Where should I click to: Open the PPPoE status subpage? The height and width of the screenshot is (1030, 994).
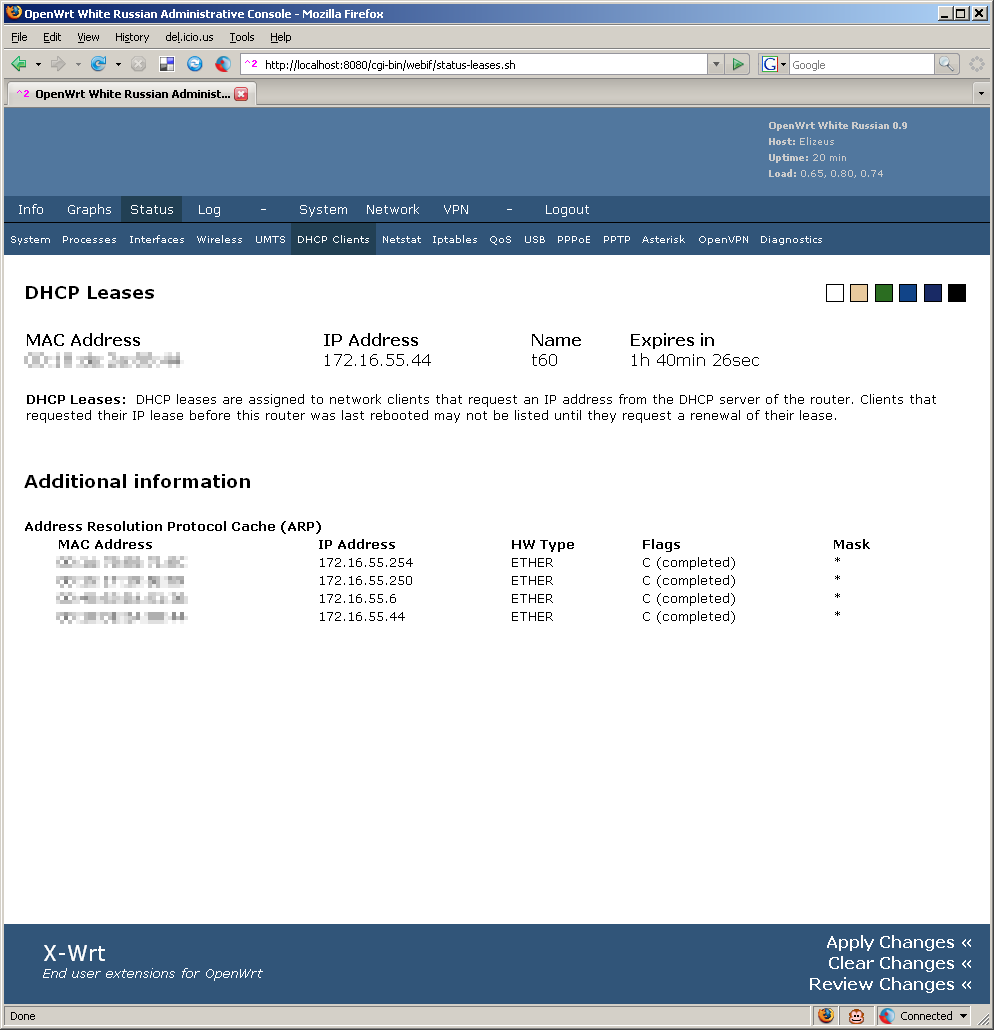(574, 240)
